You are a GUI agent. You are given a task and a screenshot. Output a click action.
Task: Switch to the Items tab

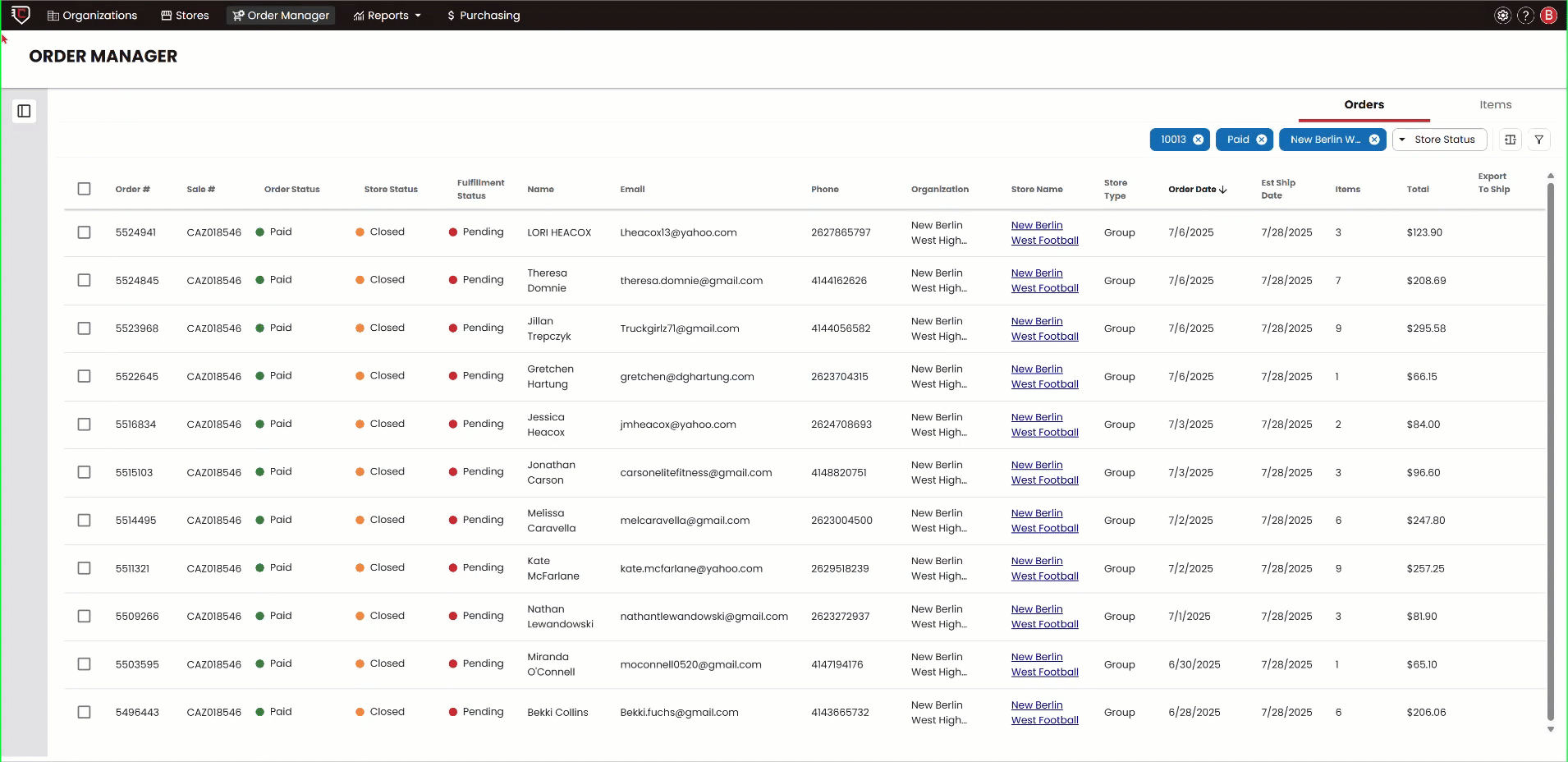coord(1495,105)
